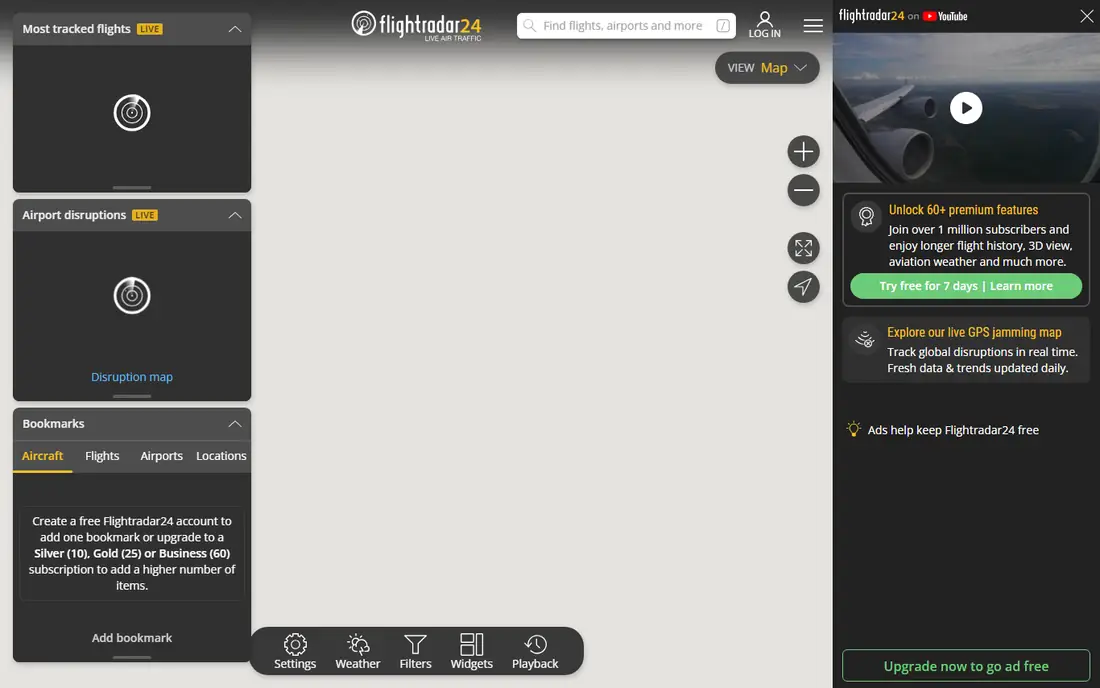The height and width of the screenshot is (688, 1100).
Task: Click Upgrade now to go ad free
Action: [x=966, y=666]
